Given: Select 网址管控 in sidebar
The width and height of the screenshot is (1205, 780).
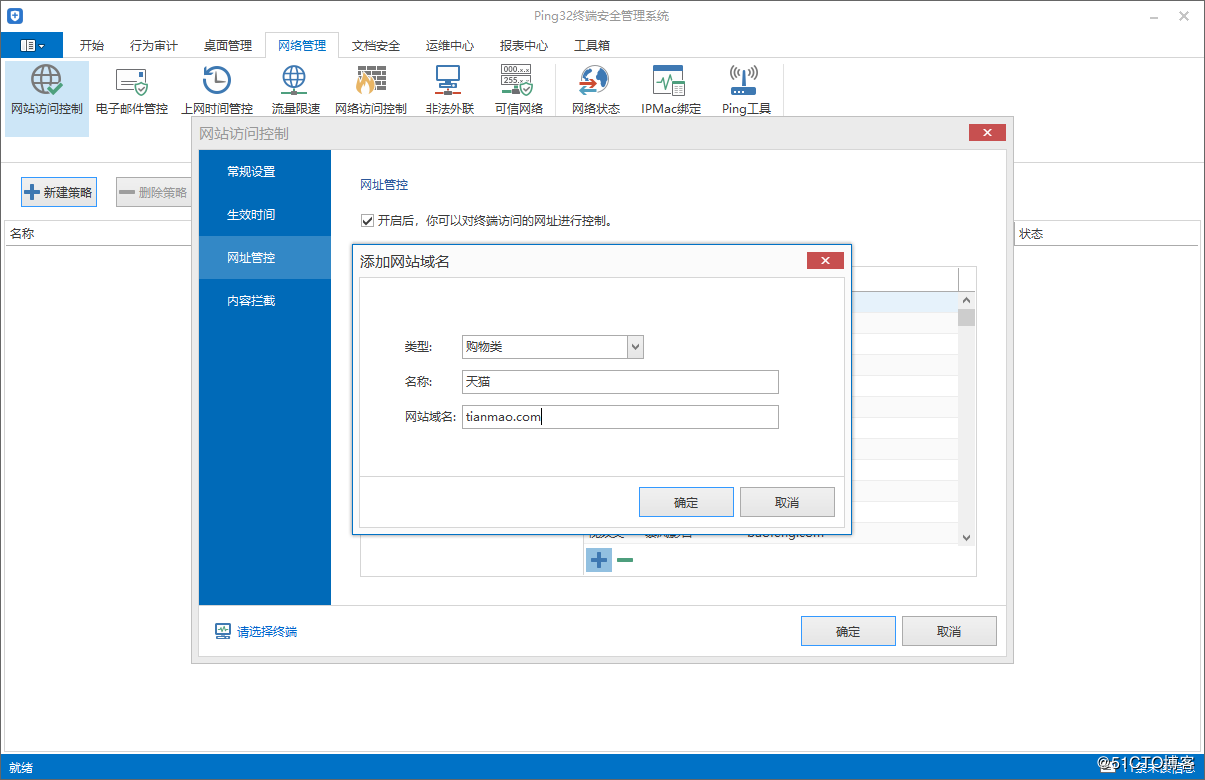Looking at the screenshot, I should (265, 258).
